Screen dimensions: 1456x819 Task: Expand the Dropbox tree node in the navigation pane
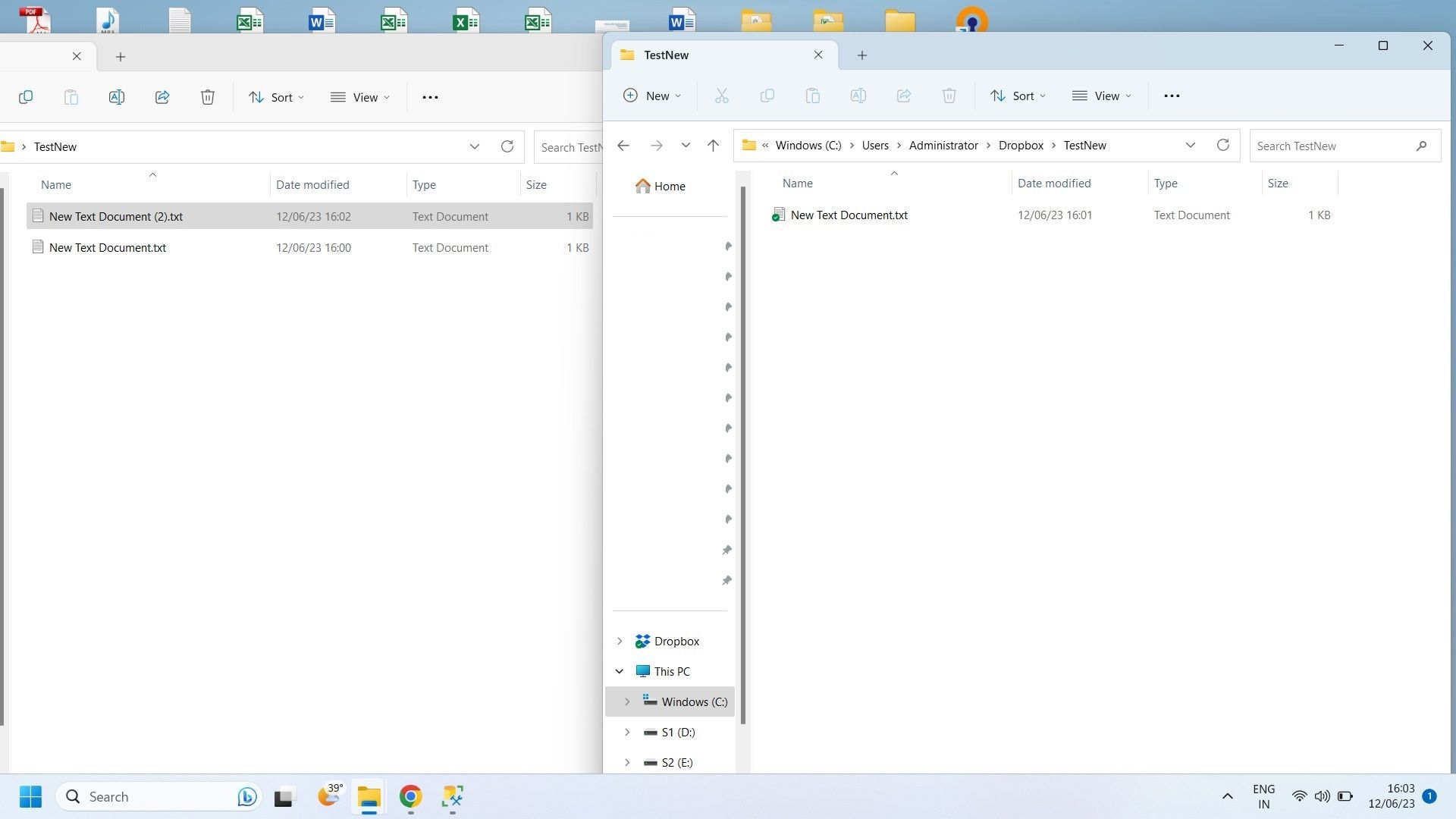pyautogui.click(x=620, y=642)
